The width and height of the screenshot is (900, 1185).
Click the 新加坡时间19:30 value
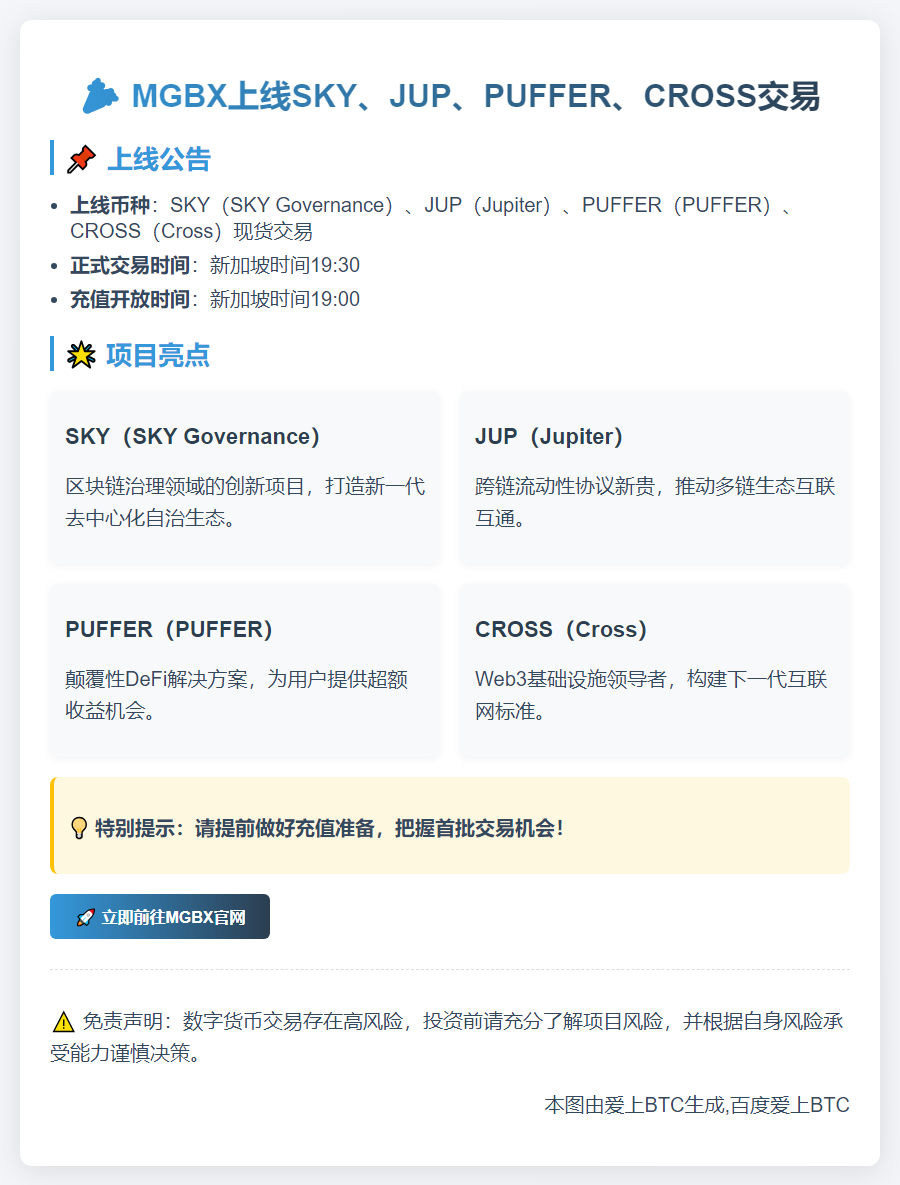pos(285,265)
